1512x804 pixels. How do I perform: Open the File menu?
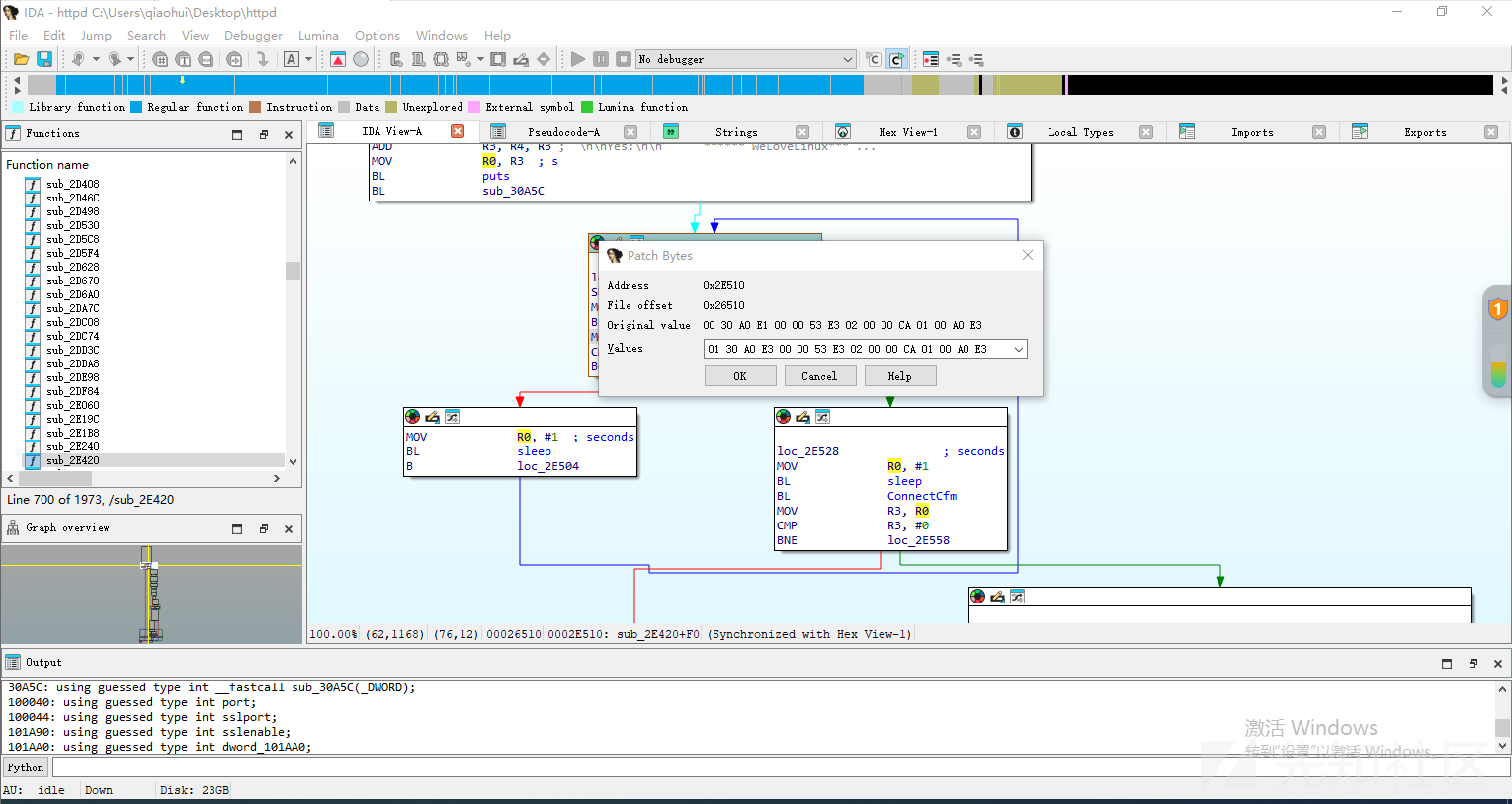18,35
